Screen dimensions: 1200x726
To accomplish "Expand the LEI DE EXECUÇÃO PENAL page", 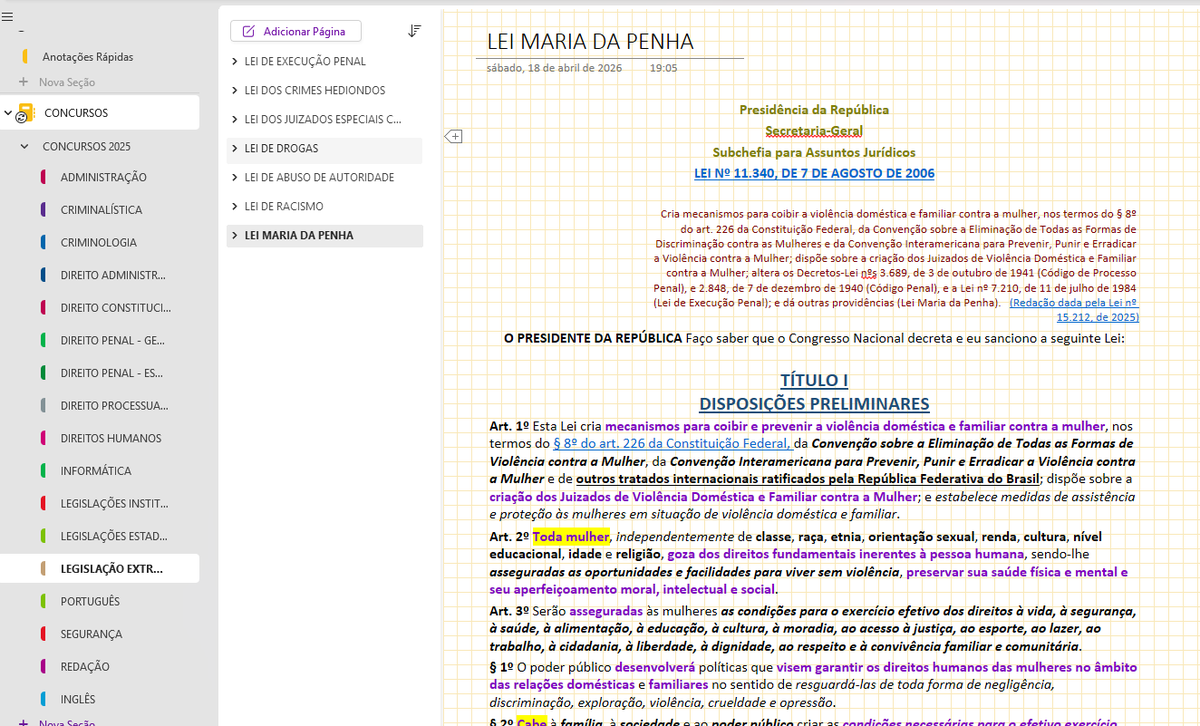I will point(235,62).
